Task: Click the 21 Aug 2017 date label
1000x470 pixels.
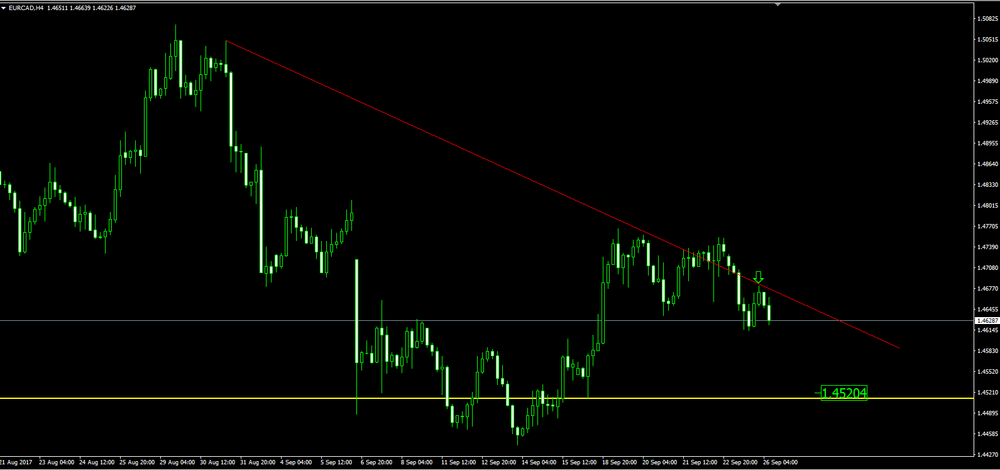Action: pyautogui.click(x=15, y=462)
